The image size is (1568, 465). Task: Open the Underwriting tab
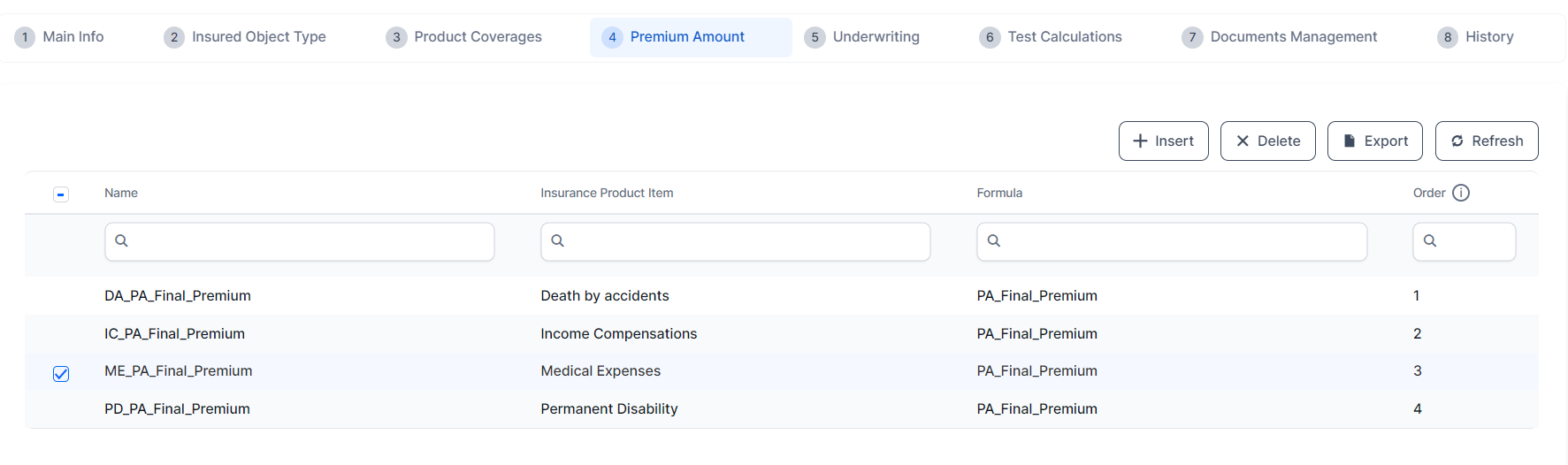862,37
